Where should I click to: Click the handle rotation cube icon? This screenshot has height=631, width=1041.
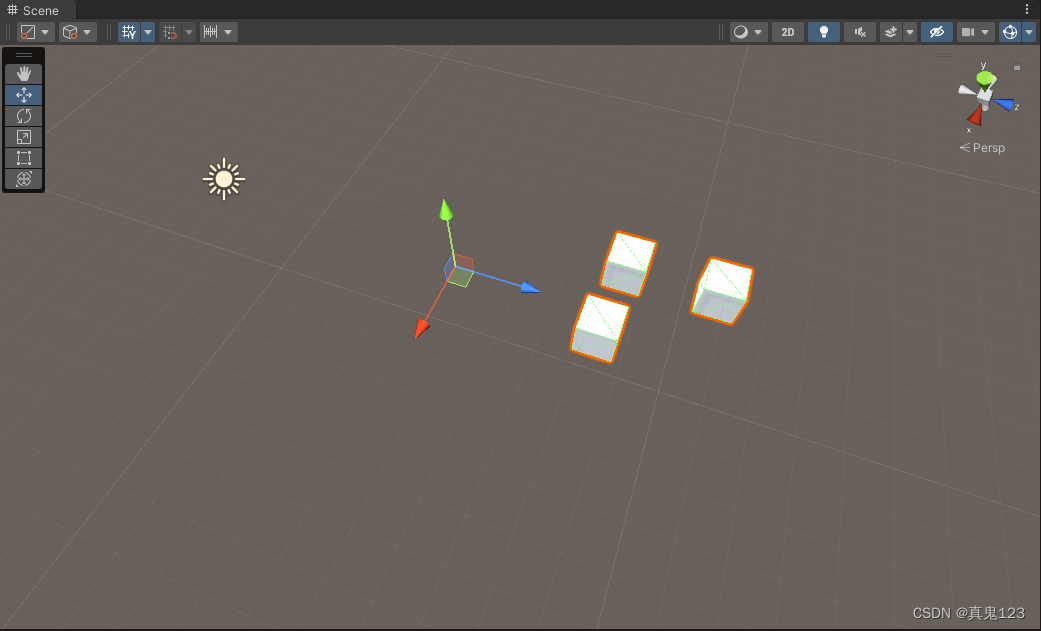pyautogui.click(x=70, y=32)
